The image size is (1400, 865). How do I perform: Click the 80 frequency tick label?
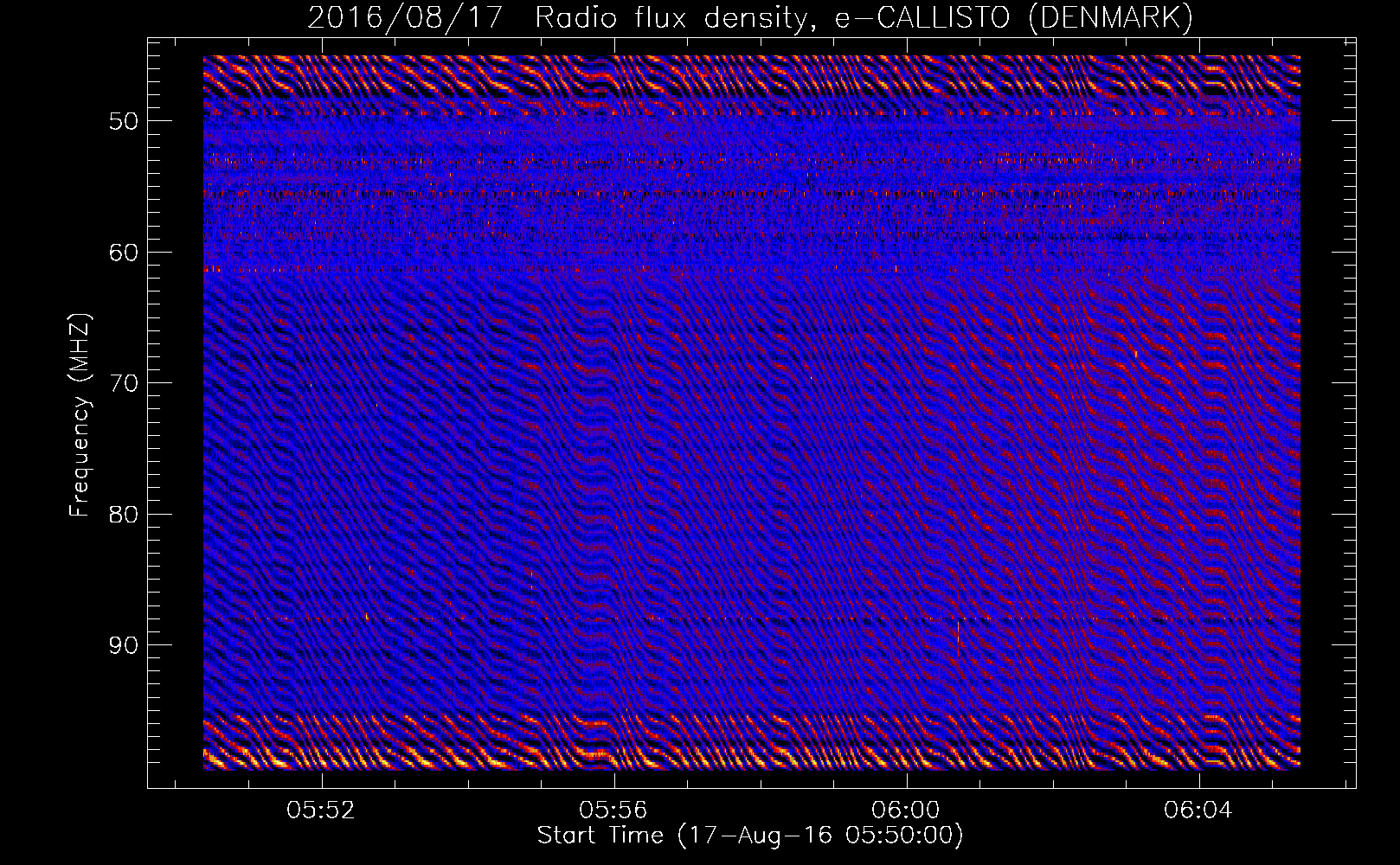click(124, 515)
